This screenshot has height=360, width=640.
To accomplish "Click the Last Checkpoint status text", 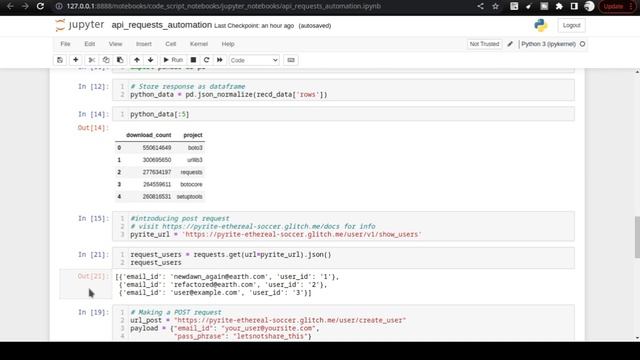I will (x=254, y=26).
